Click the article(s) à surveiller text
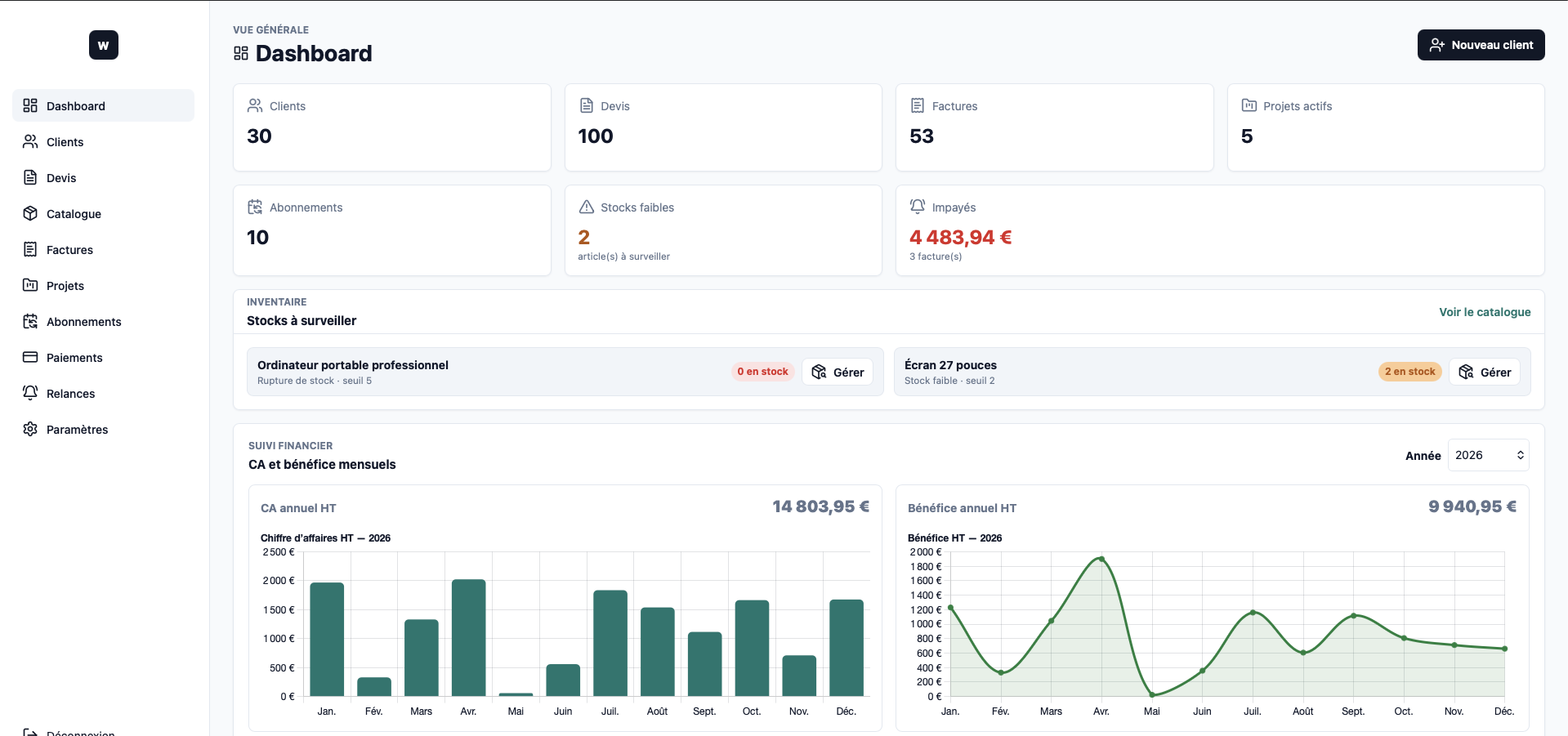 (x=623, y=256)
